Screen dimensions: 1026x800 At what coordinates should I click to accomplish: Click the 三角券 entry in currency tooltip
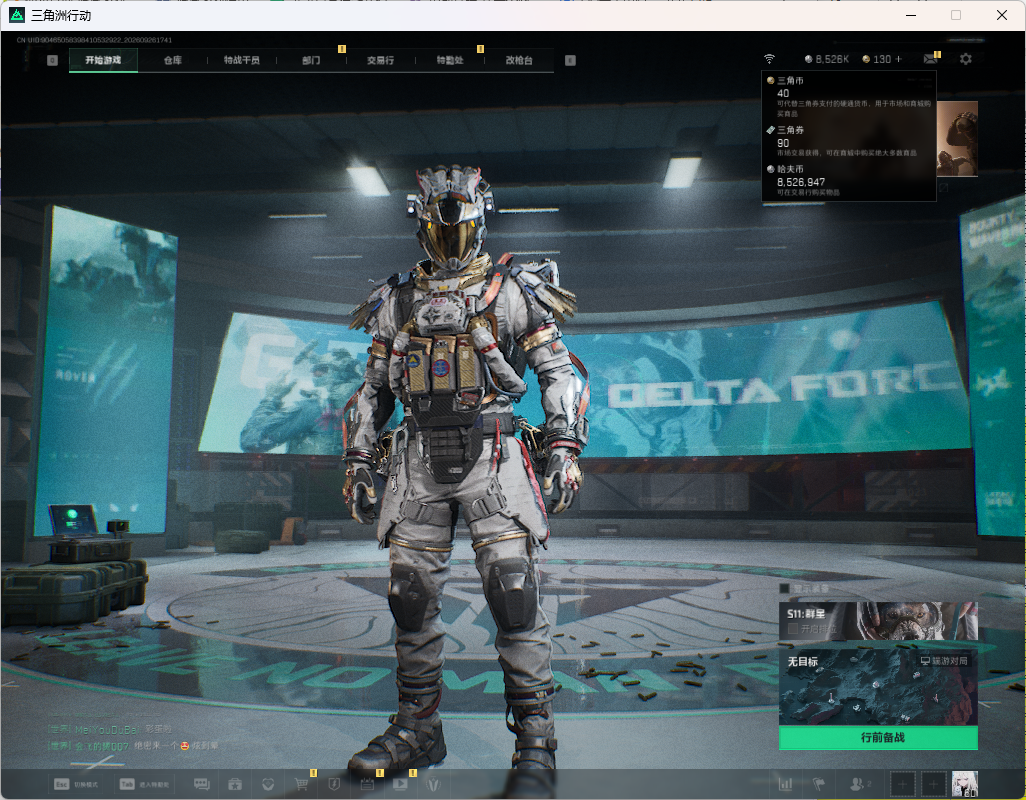point(849,141)
